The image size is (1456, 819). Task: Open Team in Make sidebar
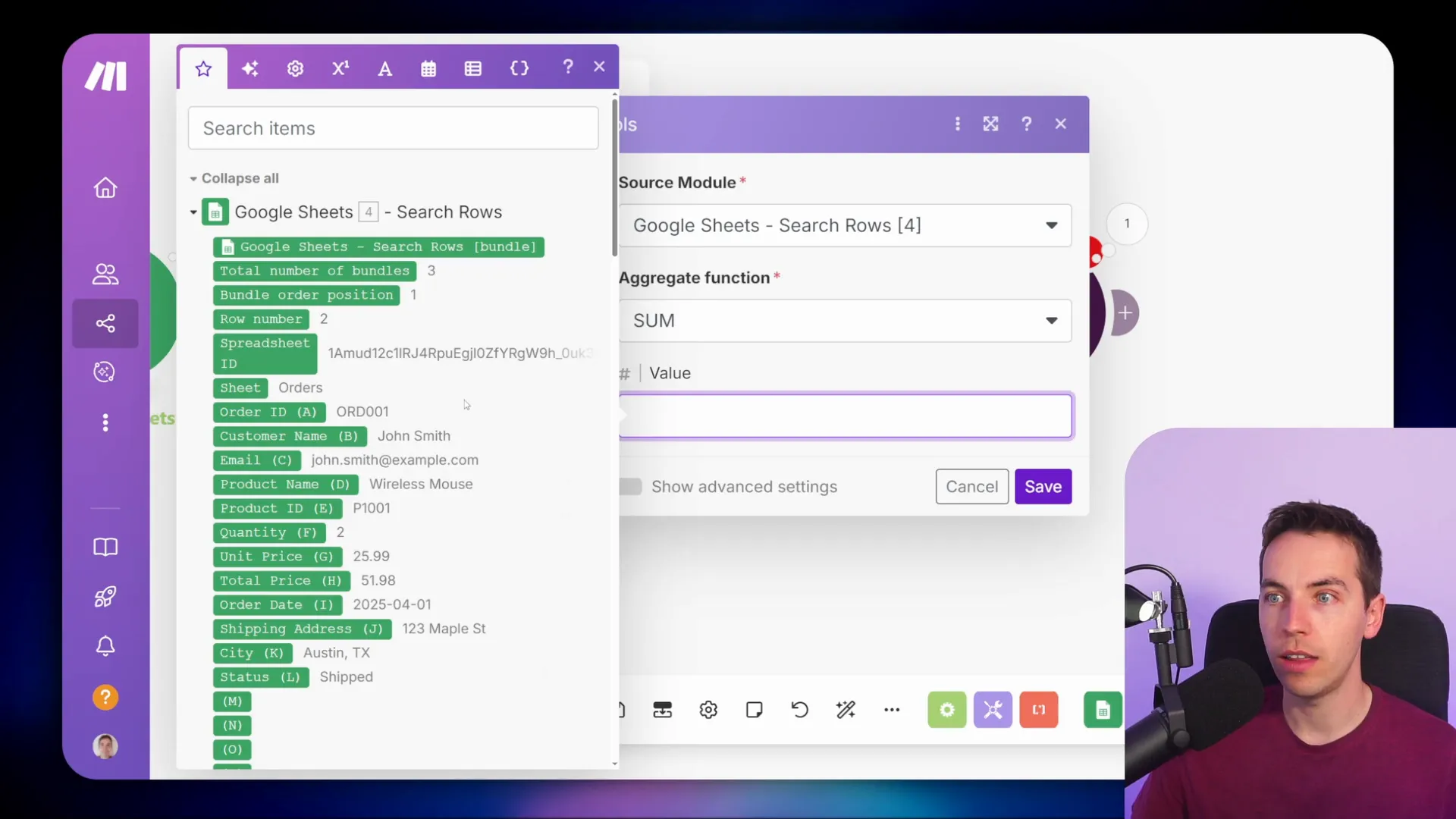[x=105, y=274]
